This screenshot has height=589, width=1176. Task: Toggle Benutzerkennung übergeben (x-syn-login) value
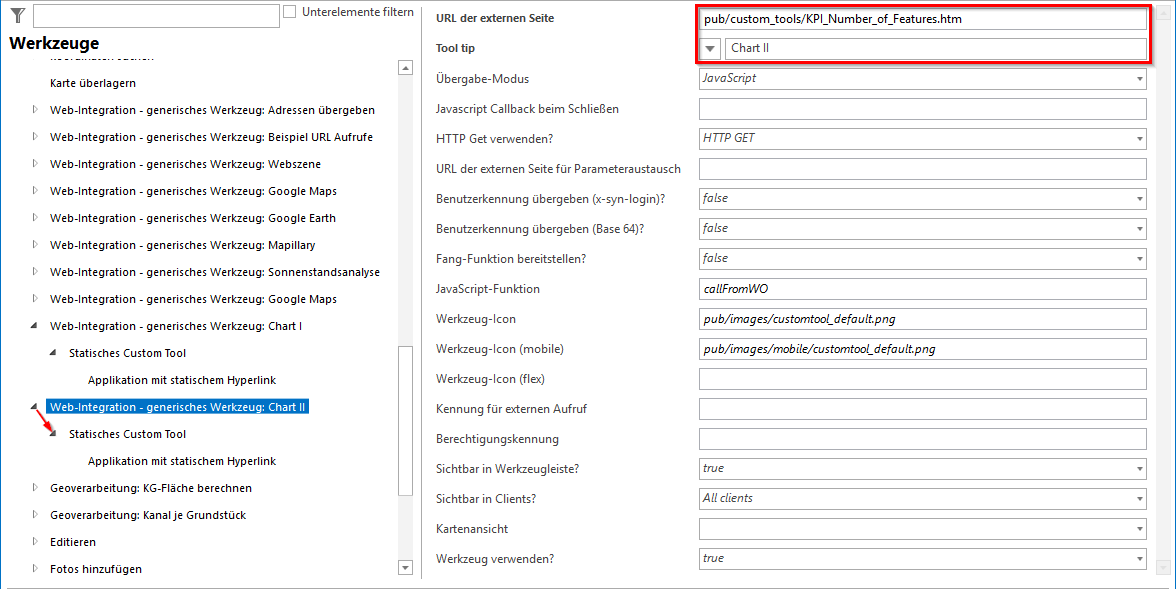[1137, 198]
